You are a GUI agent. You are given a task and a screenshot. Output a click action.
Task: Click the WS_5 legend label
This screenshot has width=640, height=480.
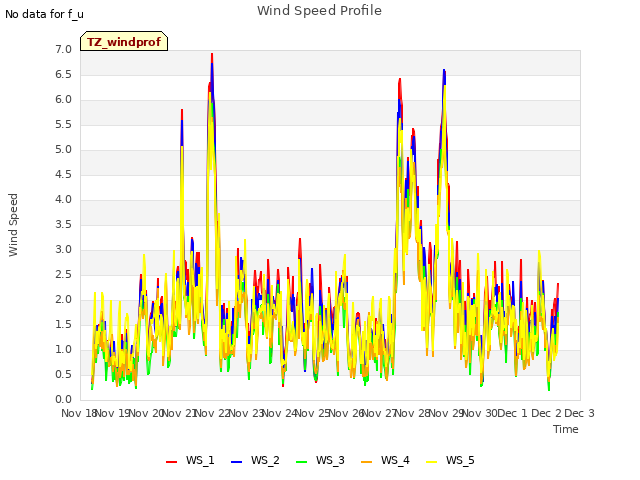point(460,460)
